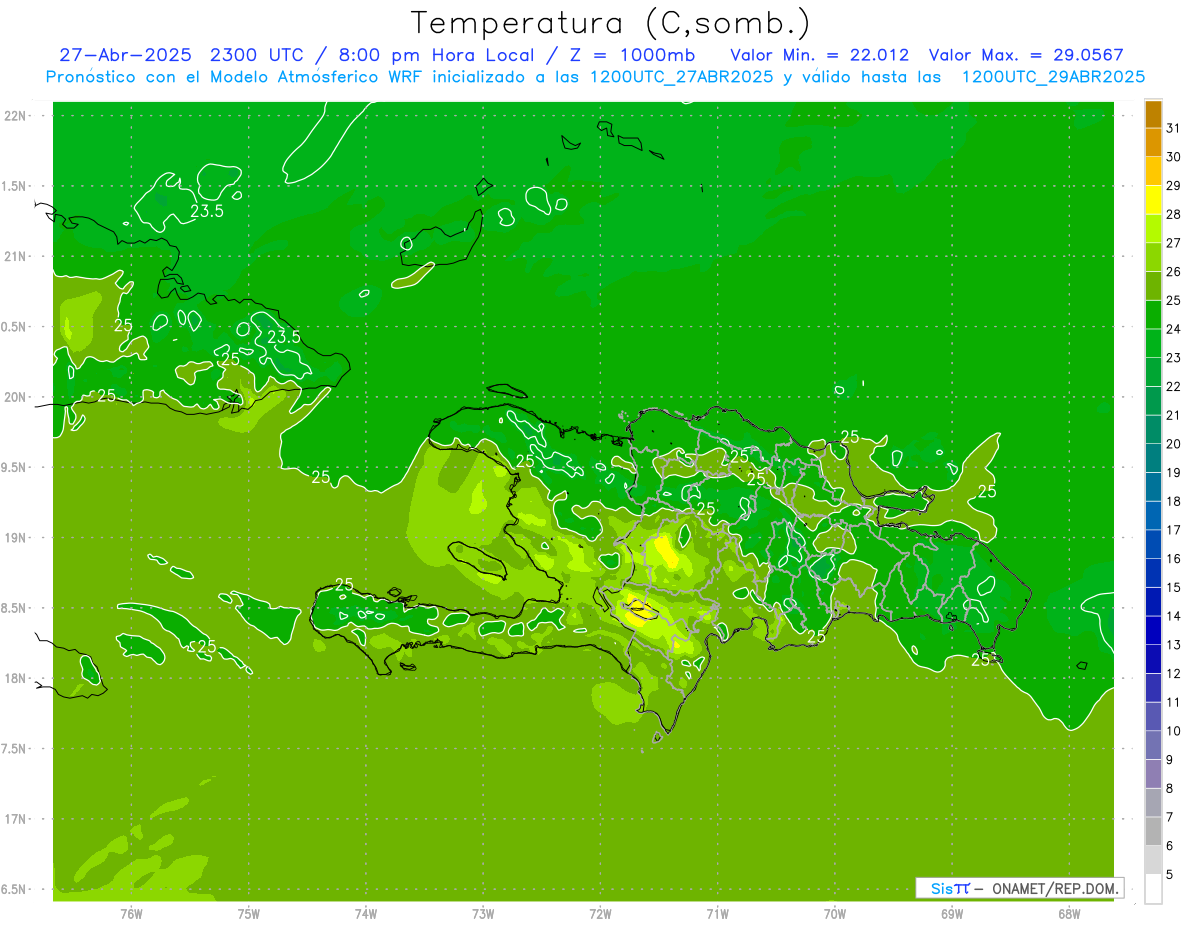Click the legend value 12

tap(1174, 673)
